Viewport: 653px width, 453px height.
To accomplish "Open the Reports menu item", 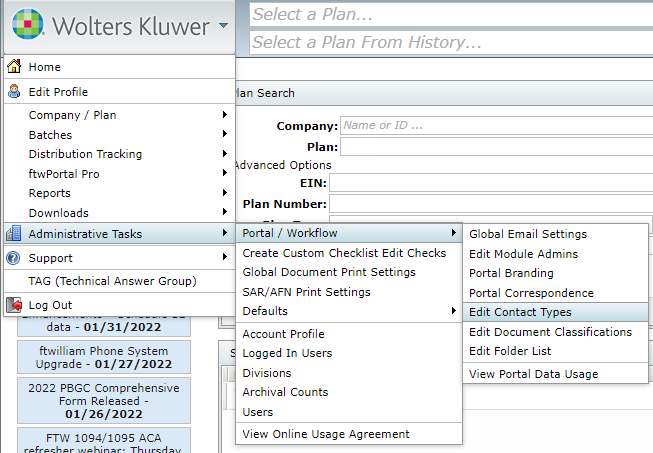I will [x=120, y=193].
